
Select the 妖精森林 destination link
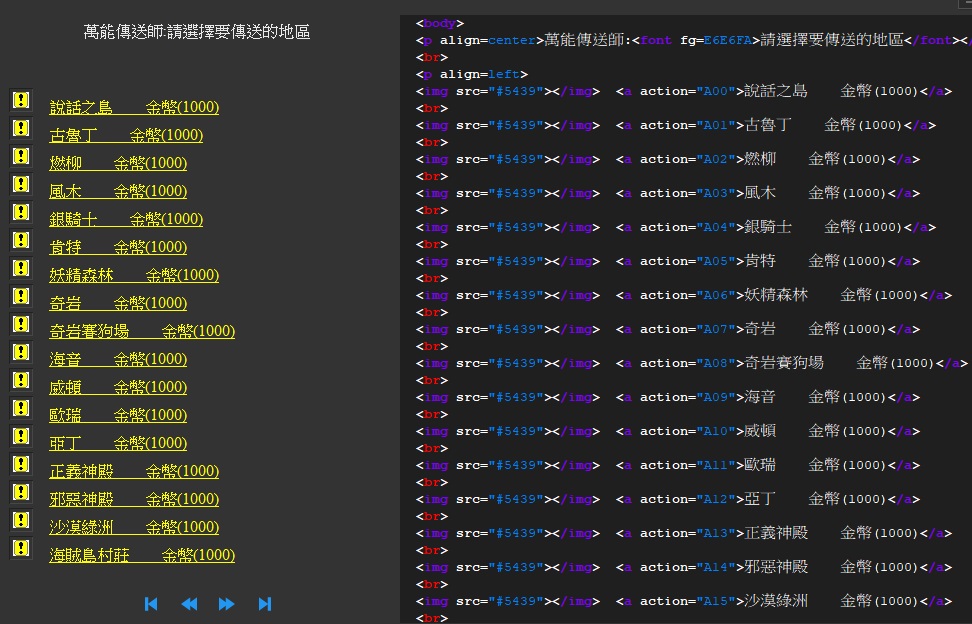134,275
